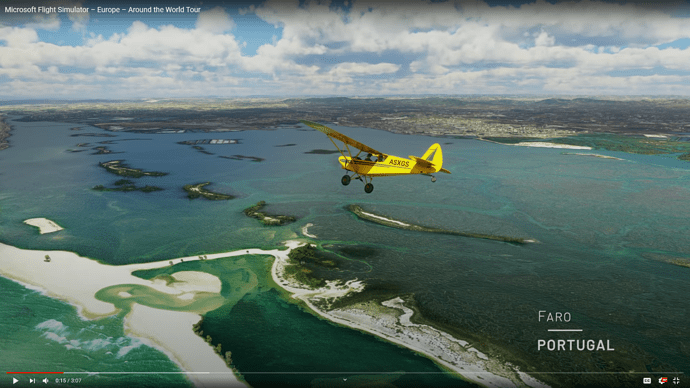The height and width of the screenshot is (388, 690).
Task: Exit full screen mode
Action: (x=676, y=381)
